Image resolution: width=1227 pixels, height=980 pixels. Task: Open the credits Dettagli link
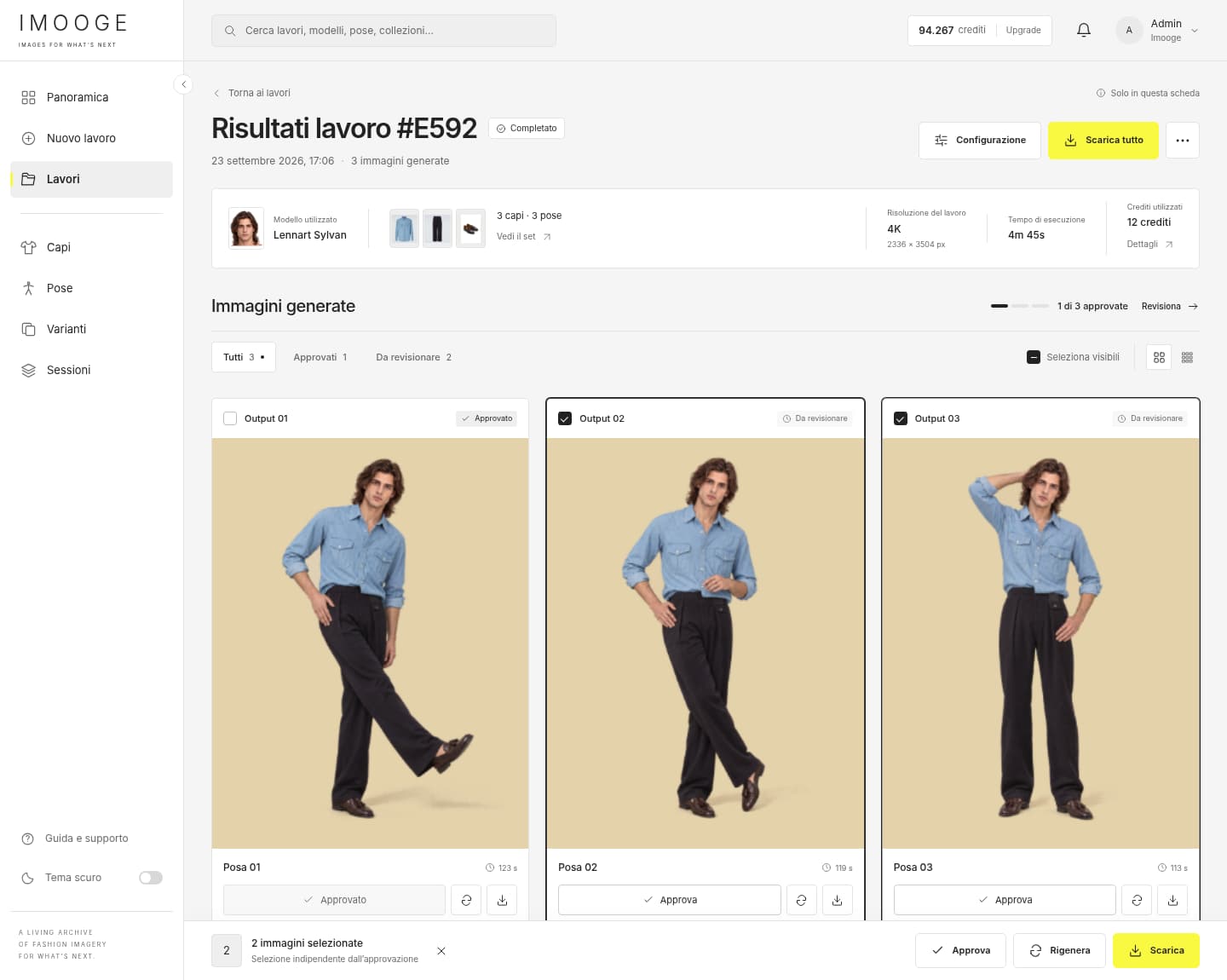point(1149,245)
